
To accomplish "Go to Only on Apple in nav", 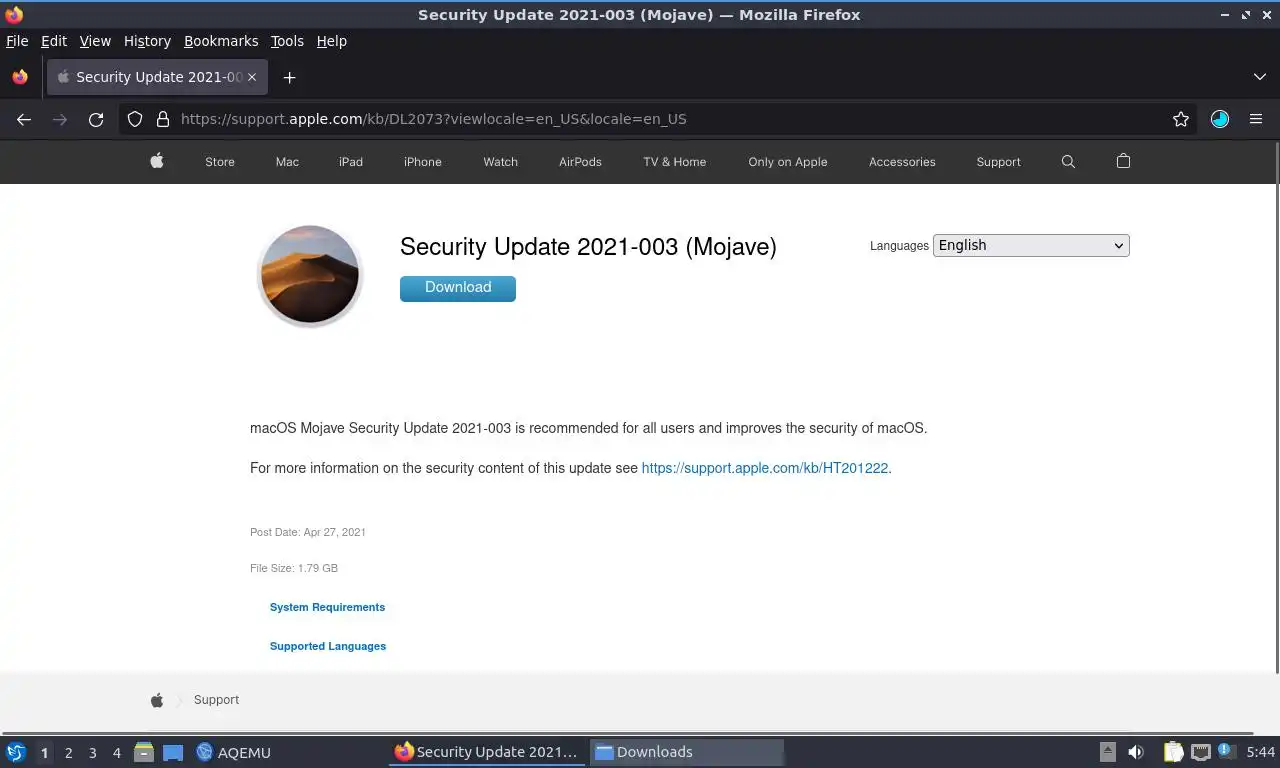I will [788, 162].
